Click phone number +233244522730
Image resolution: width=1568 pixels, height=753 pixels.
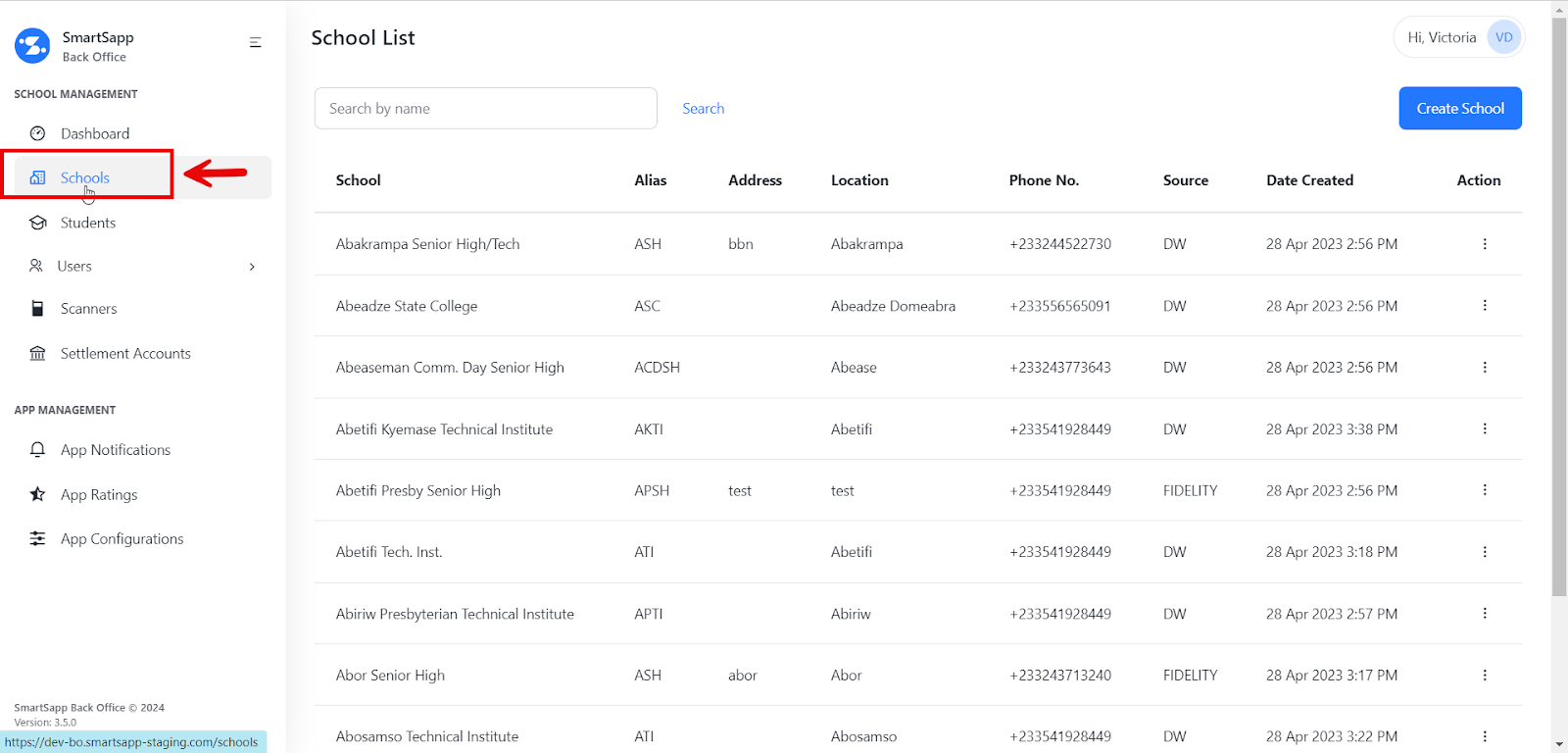1060,244
